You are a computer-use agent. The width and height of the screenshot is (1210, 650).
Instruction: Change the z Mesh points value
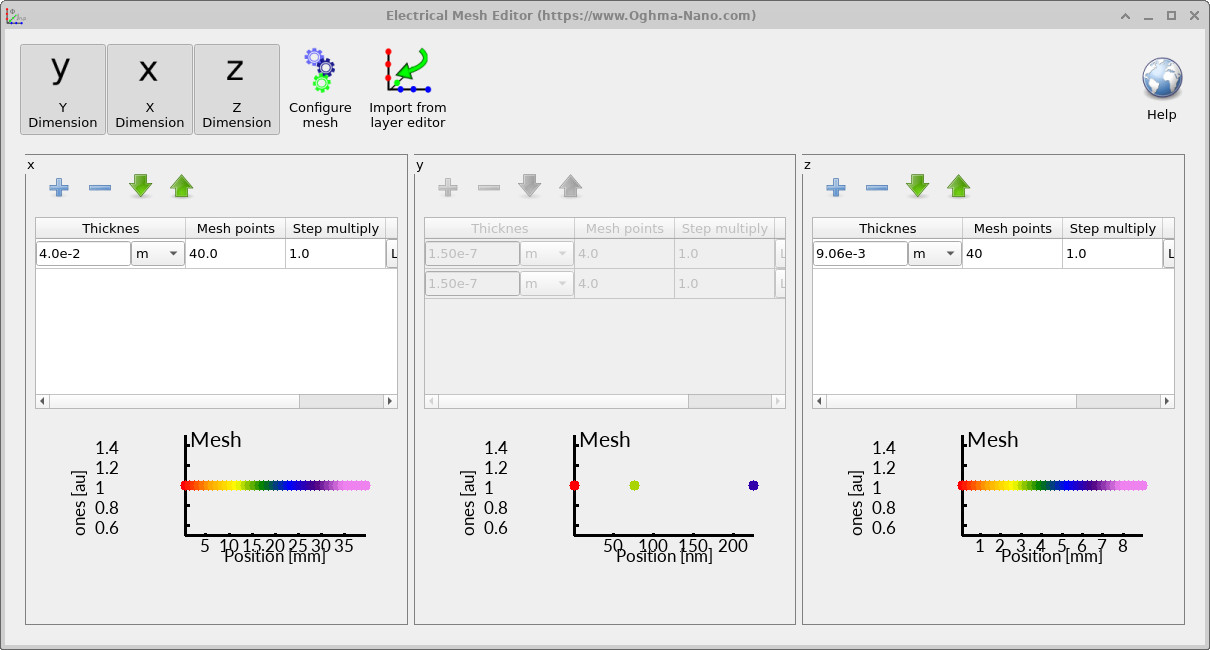pyautogui.click(x=1012, y=253)
